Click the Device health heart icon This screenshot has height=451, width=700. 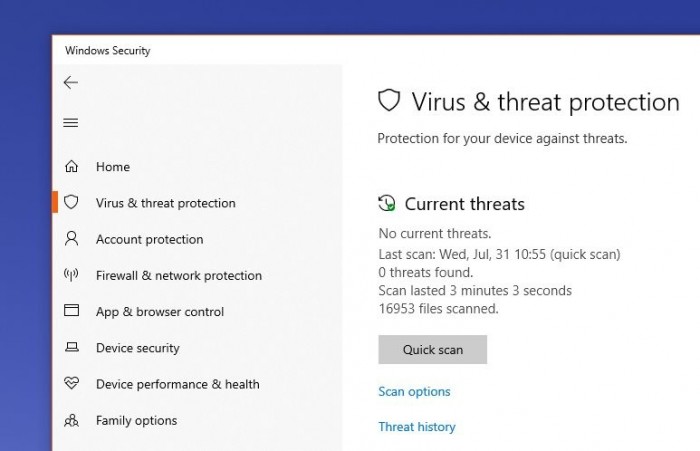coord(71,383)
